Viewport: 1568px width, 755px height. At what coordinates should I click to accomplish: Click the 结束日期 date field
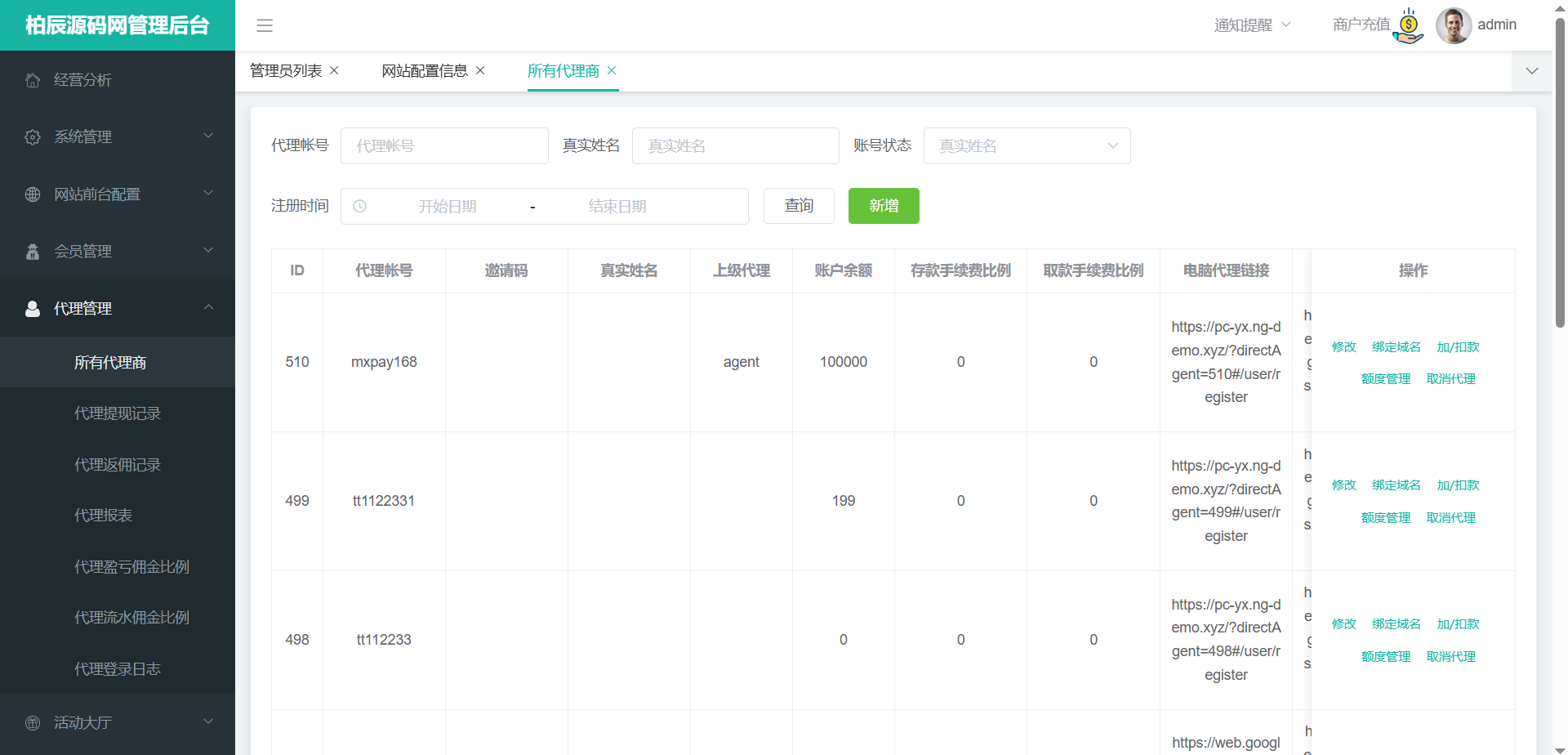pos(617,207)
